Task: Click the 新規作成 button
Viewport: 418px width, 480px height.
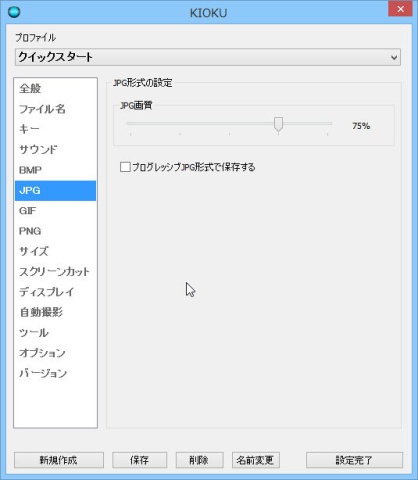Action: 59,460
